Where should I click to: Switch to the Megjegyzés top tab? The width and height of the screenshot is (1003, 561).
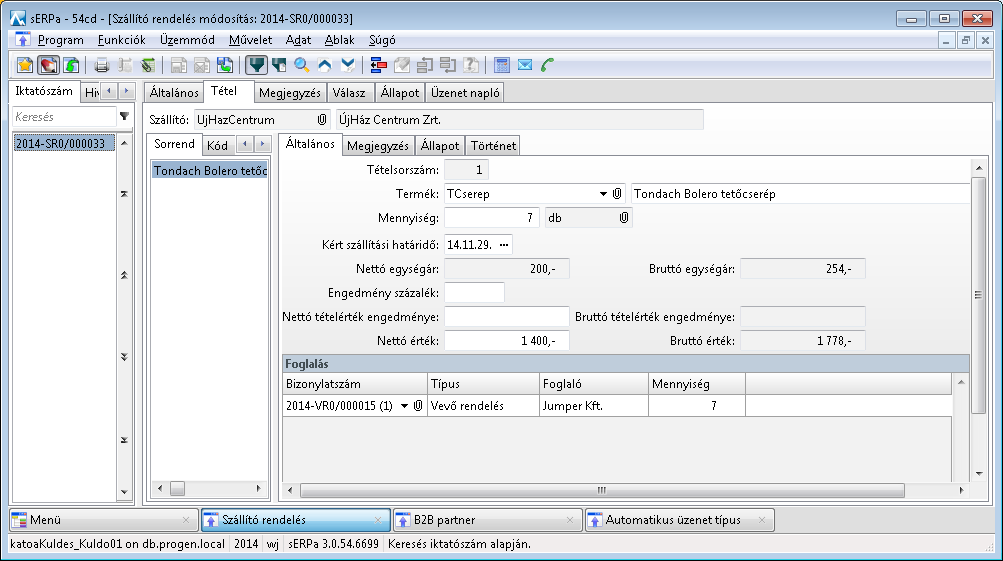(289, 93)
